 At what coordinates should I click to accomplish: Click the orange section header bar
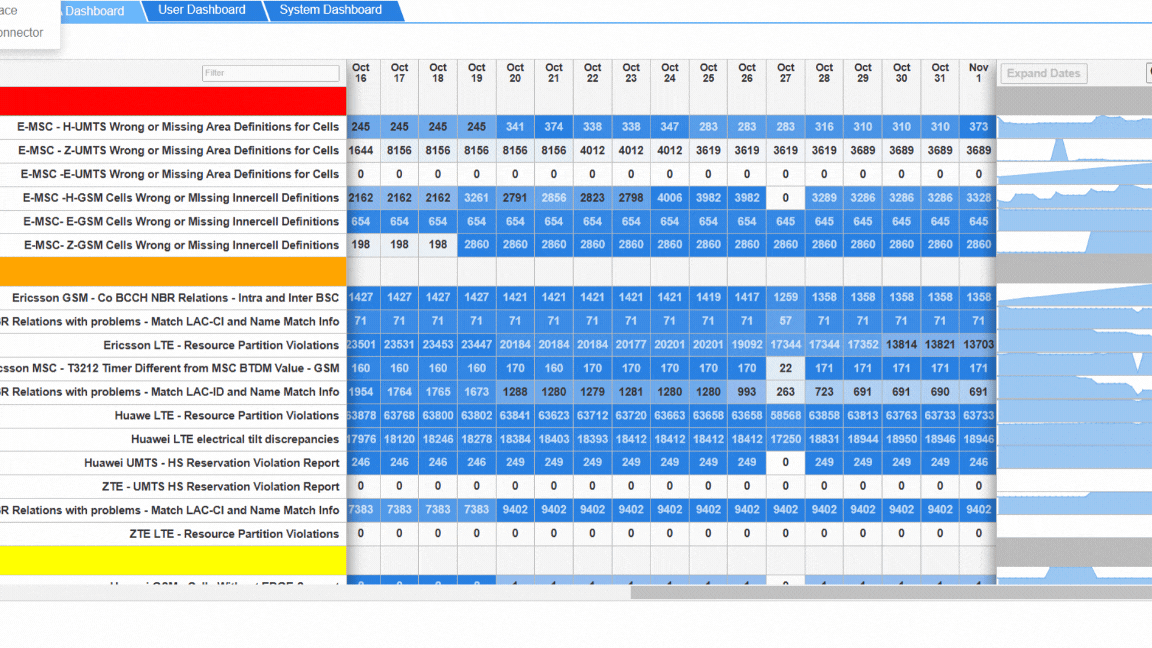pyautogui.click(x=173, y=271)
